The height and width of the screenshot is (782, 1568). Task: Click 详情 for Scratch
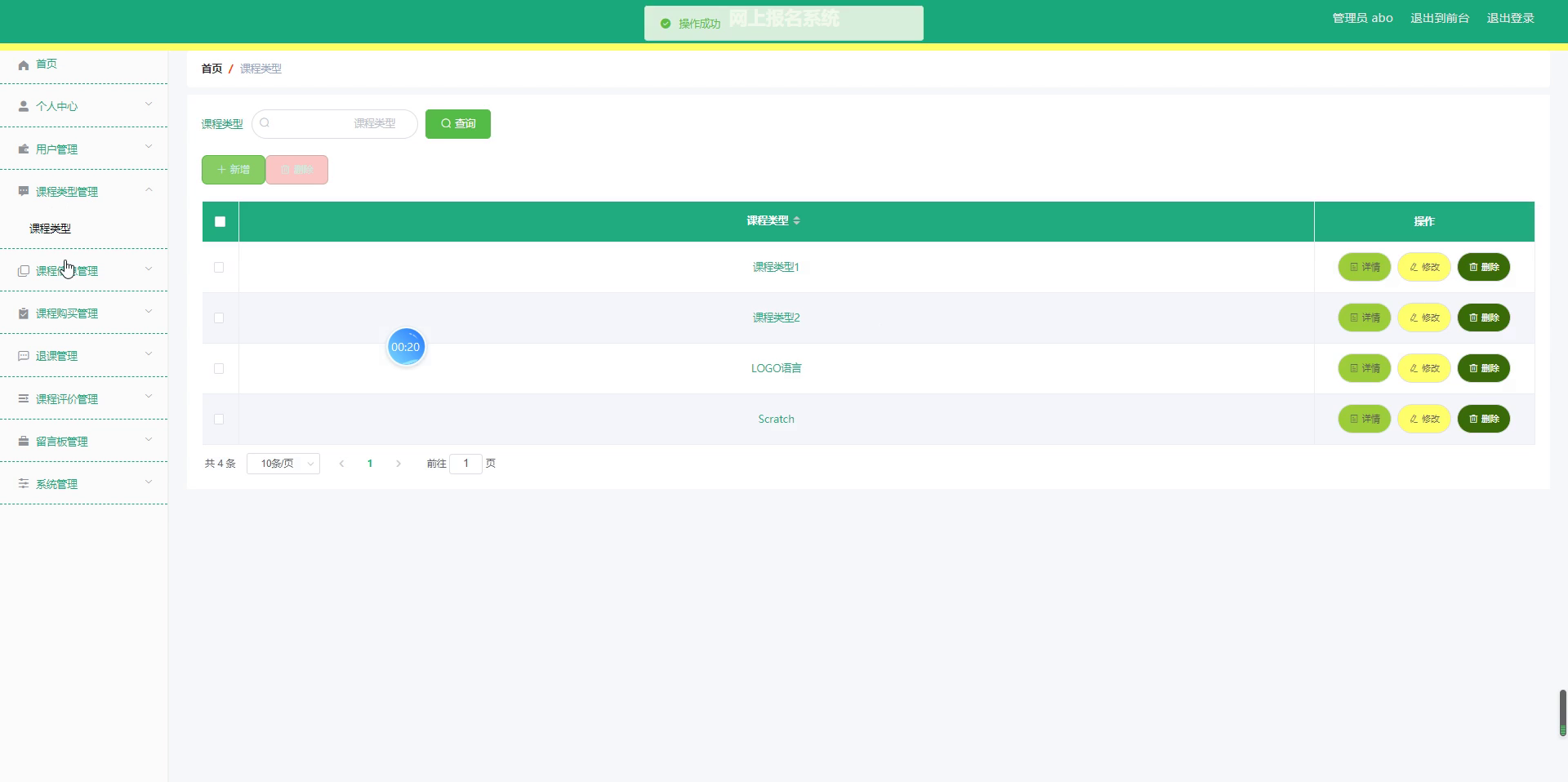1365,419
